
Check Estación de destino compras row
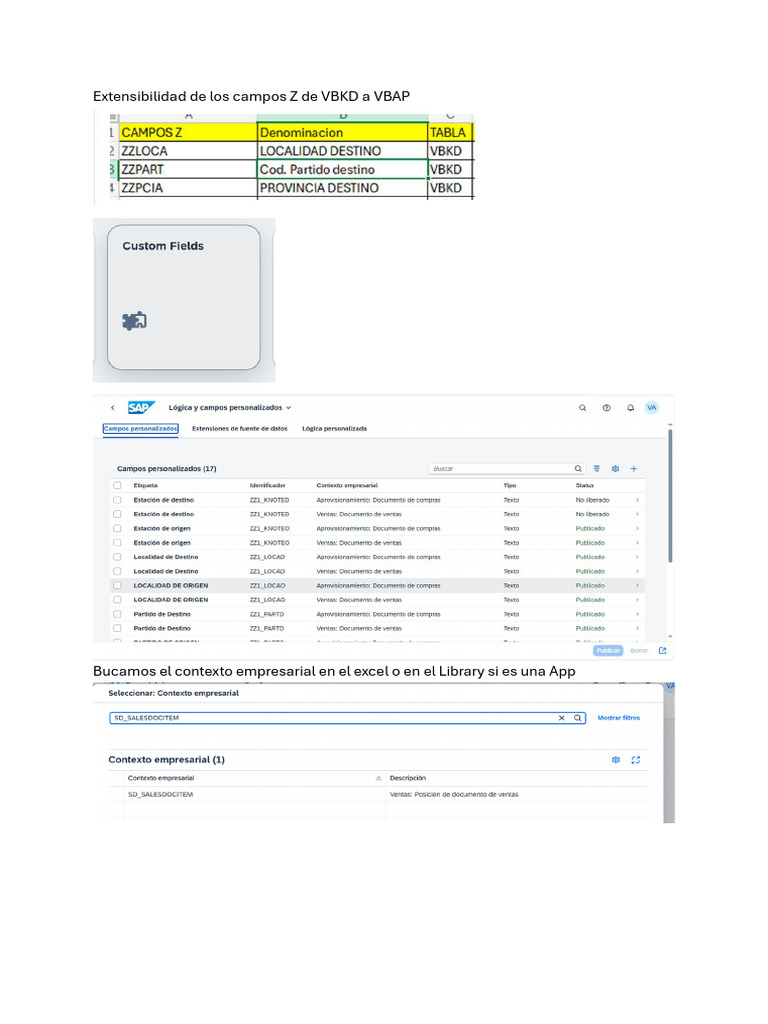pos(117,500)
